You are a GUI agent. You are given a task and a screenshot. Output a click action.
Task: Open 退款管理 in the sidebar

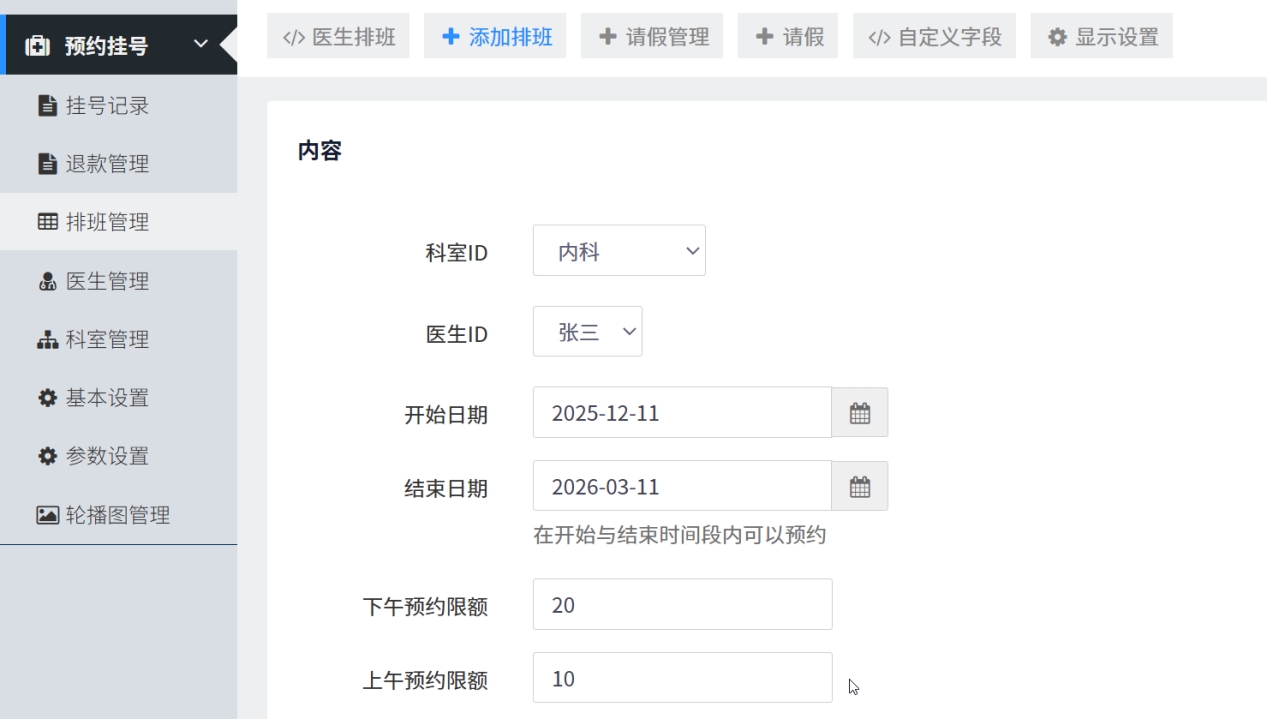coord(107,164)
